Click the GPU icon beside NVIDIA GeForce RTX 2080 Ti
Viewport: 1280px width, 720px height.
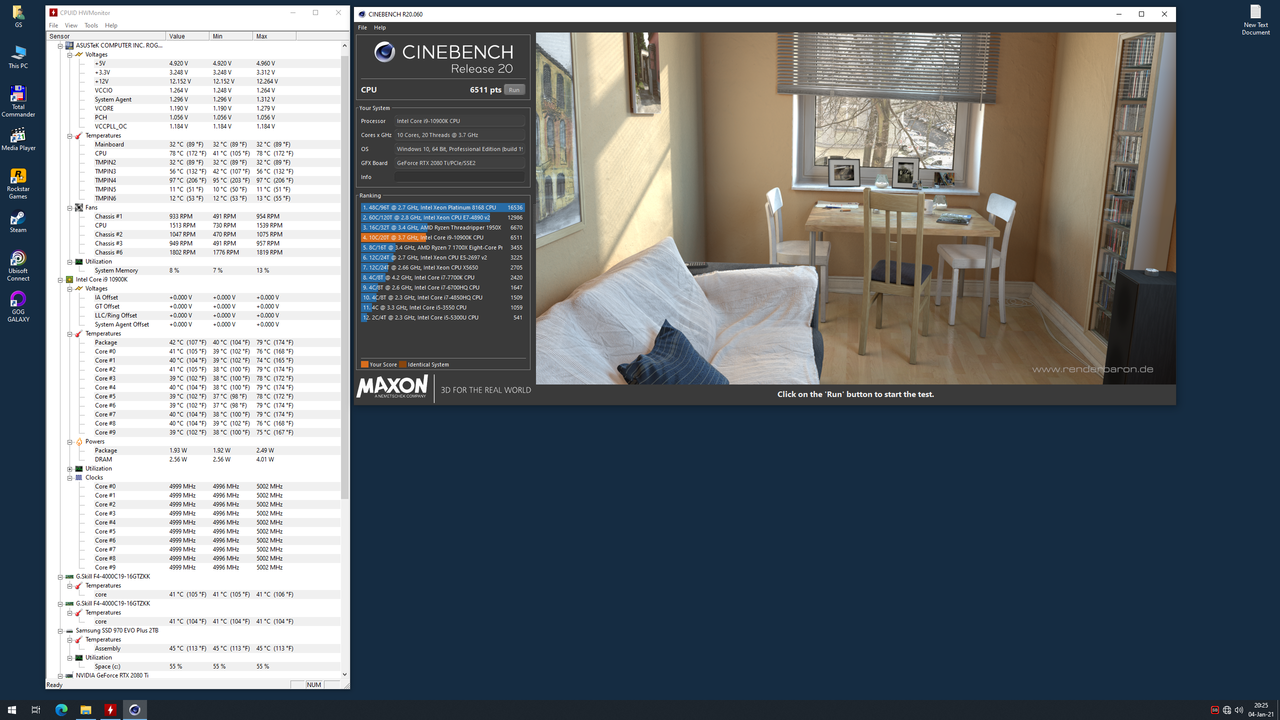click(70, 675)
